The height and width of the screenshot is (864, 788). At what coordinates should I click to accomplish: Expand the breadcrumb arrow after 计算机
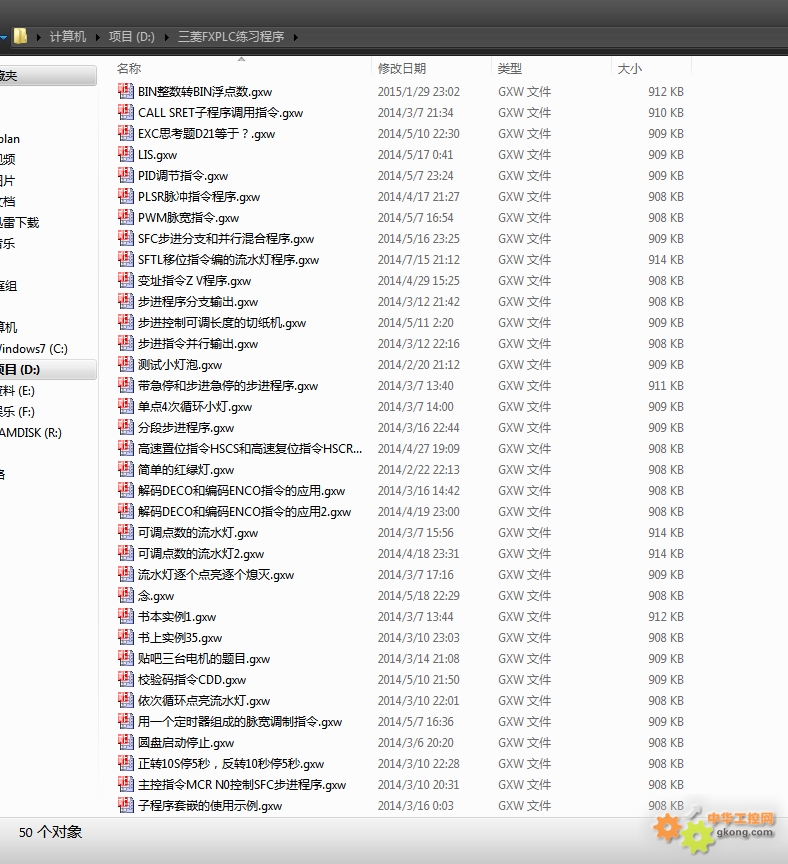(x=98, y=37)
